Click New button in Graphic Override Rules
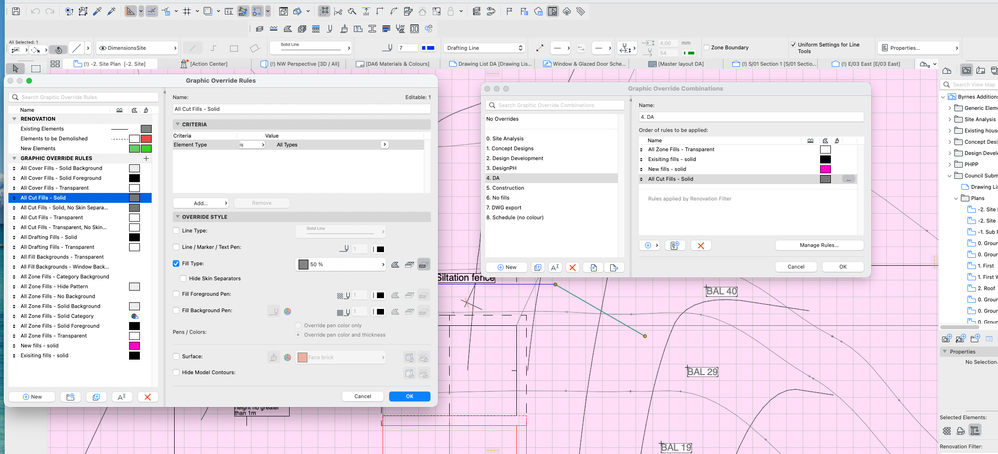This screenshot has height=454, width=998. pos(32,397)
